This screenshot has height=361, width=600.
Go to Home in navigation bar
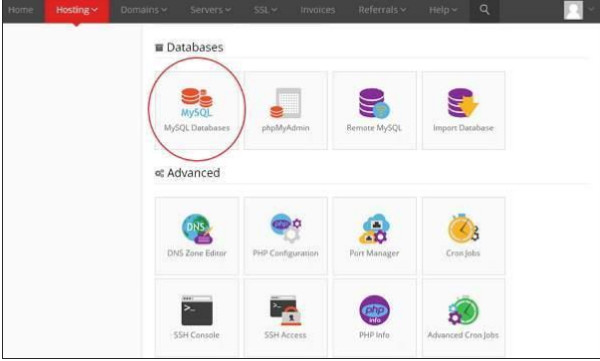click(21, 10)
